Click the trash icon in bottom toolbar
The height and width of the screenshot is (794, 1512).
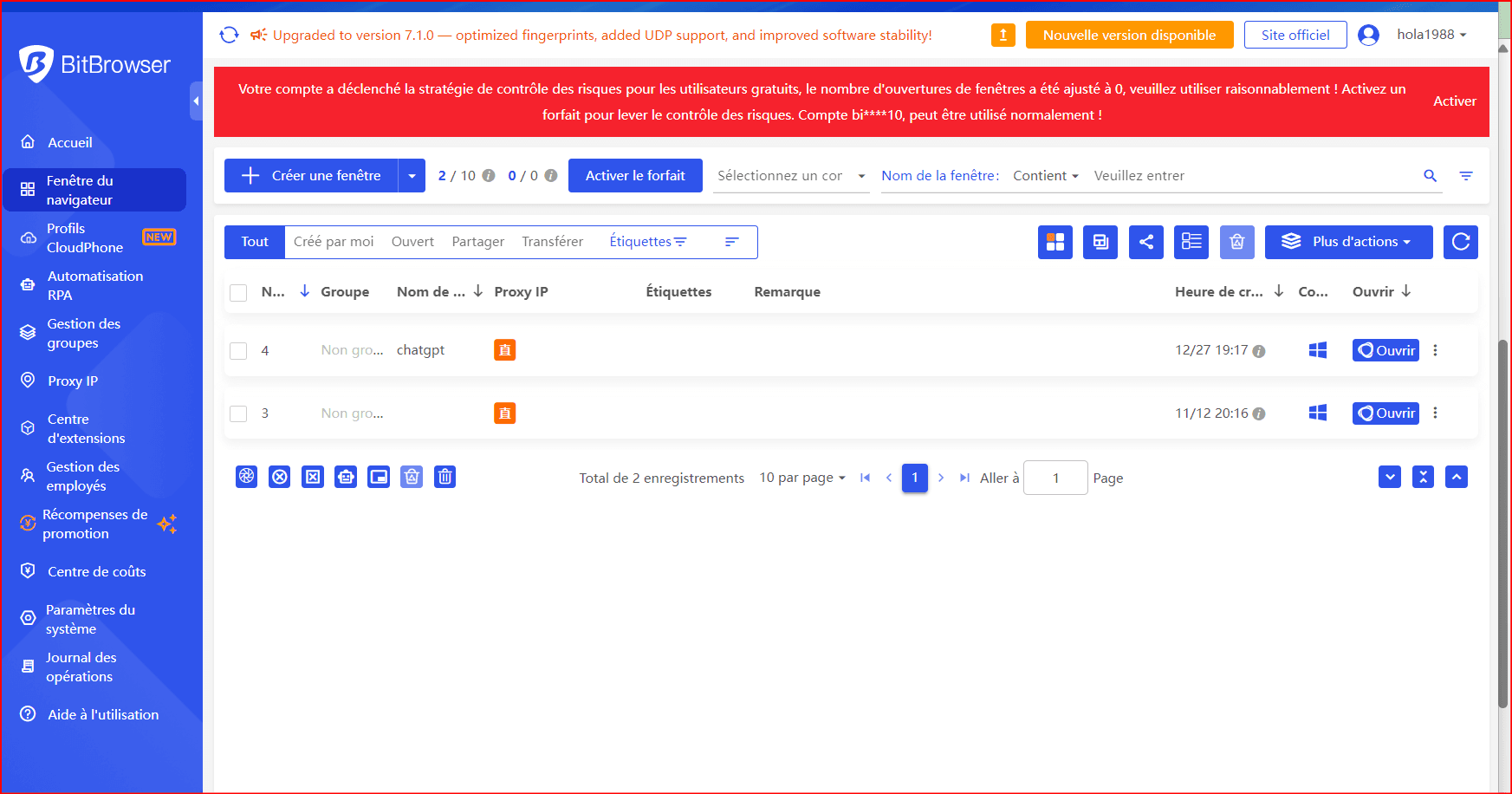[x=445, y=477]
